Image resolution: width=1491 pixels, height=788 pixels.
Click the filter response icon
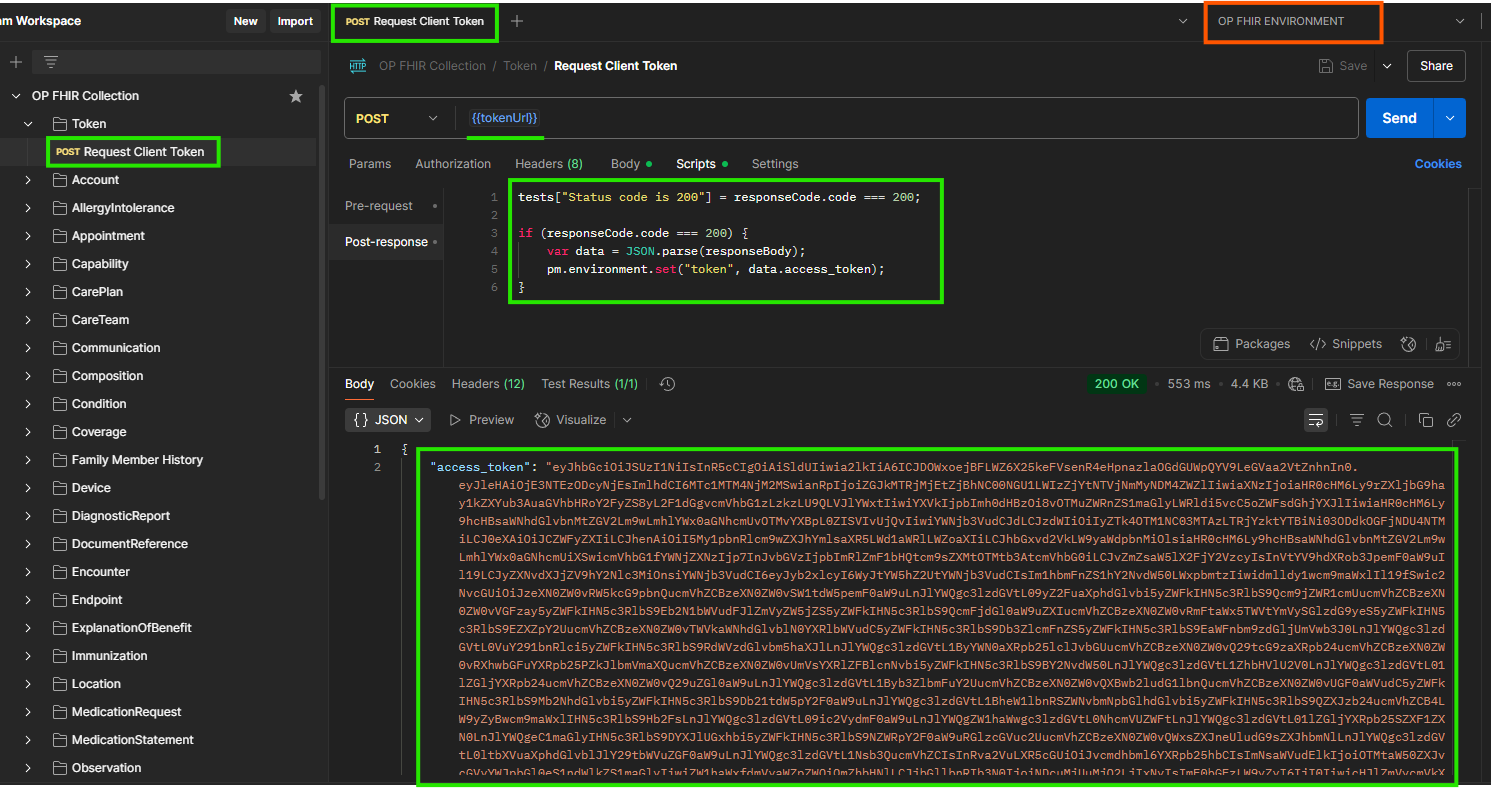point(1357,420)
